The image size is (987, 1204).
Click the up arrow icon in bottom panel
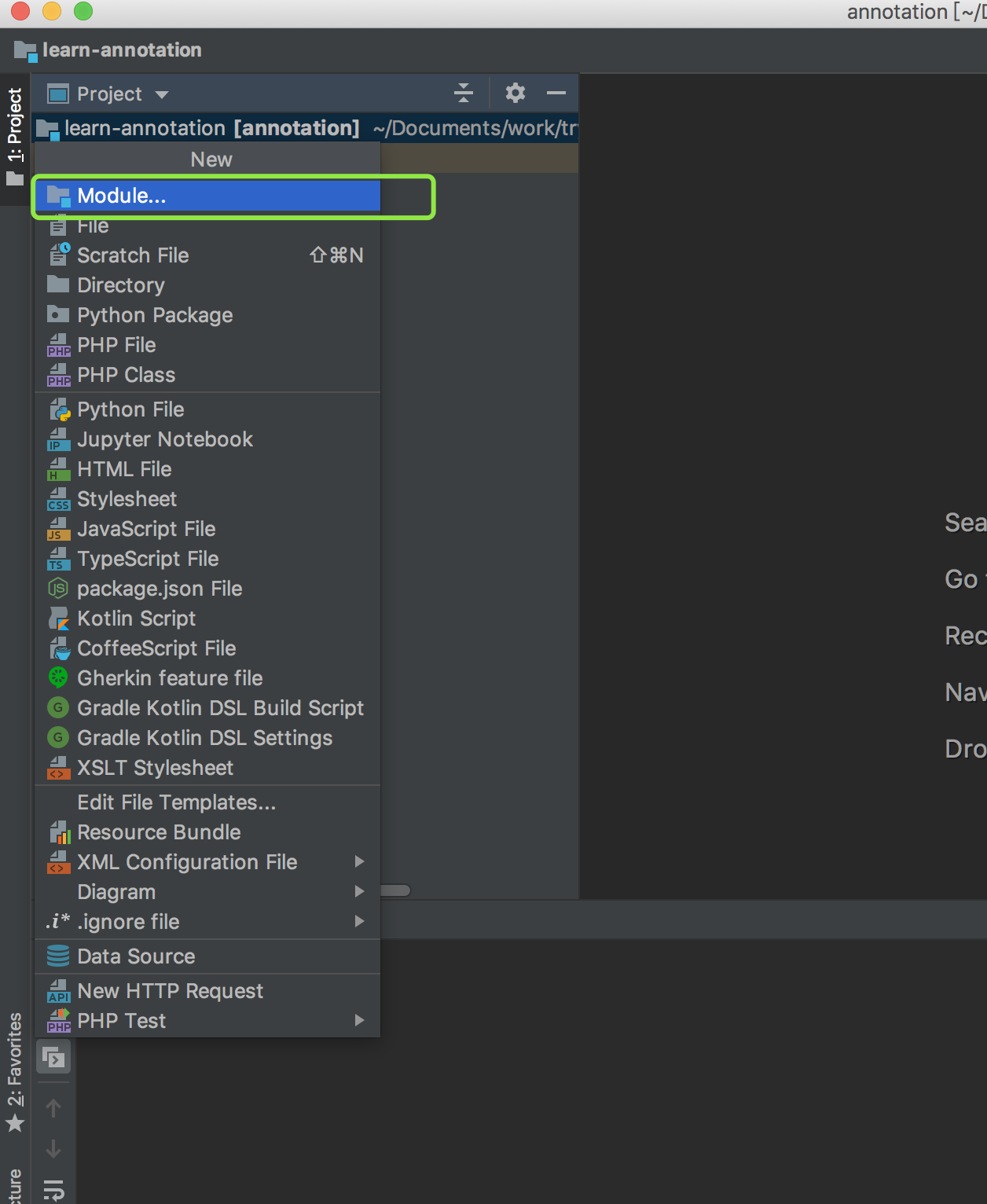click(x=53, y=1108)
